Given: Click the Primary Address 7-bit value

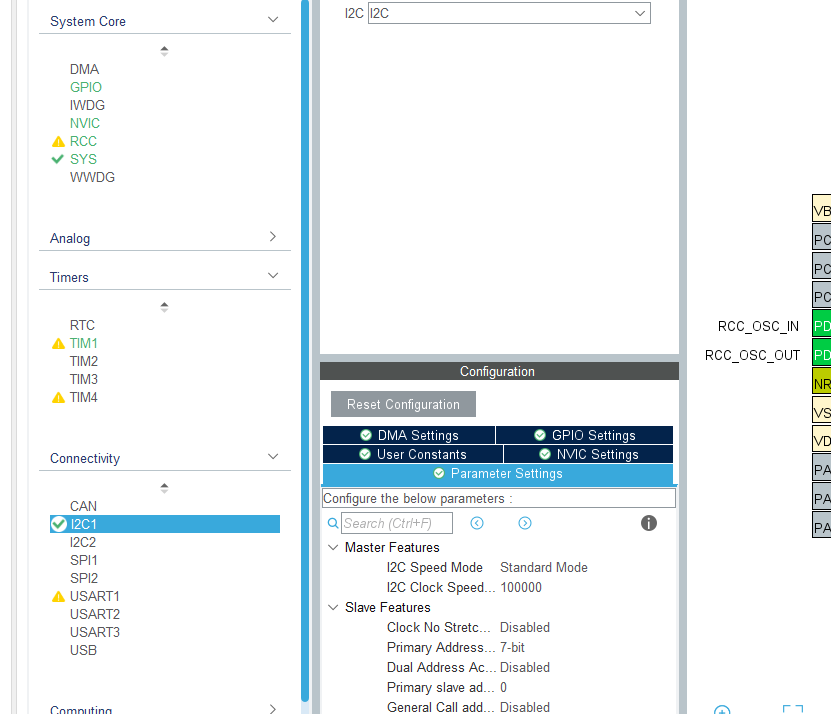Looking at the screenshot, I should coord(512,648).
